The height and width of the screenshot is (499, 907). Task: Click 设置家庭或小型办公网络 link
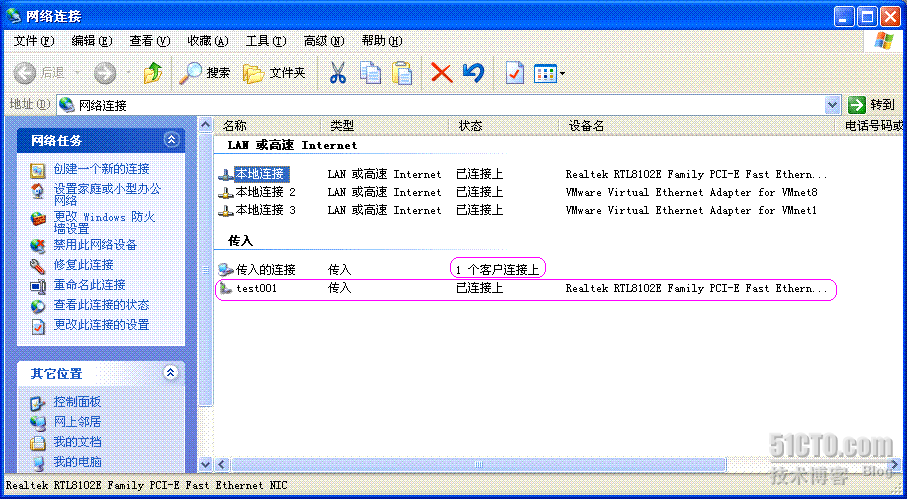pos(107,194)
